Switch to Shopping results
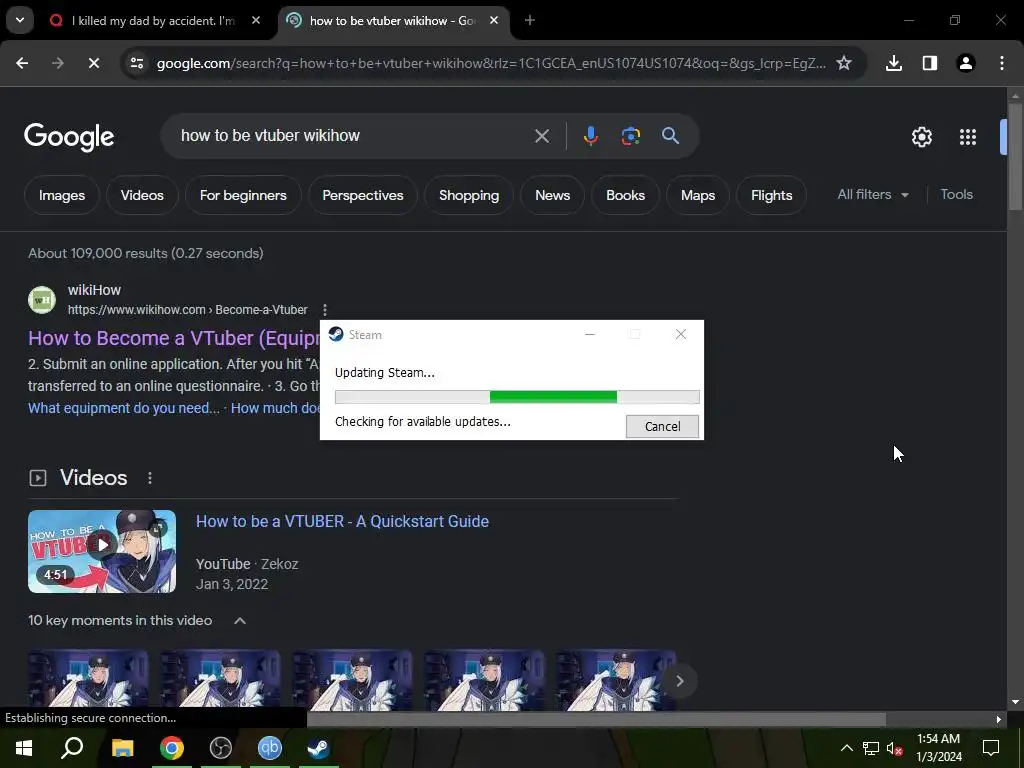The height and width of the screenshot is (768, 1024). point(469,195)
